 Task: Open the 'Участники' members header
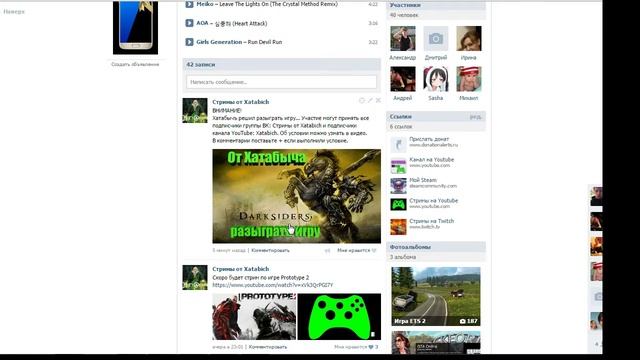(436, 5)
